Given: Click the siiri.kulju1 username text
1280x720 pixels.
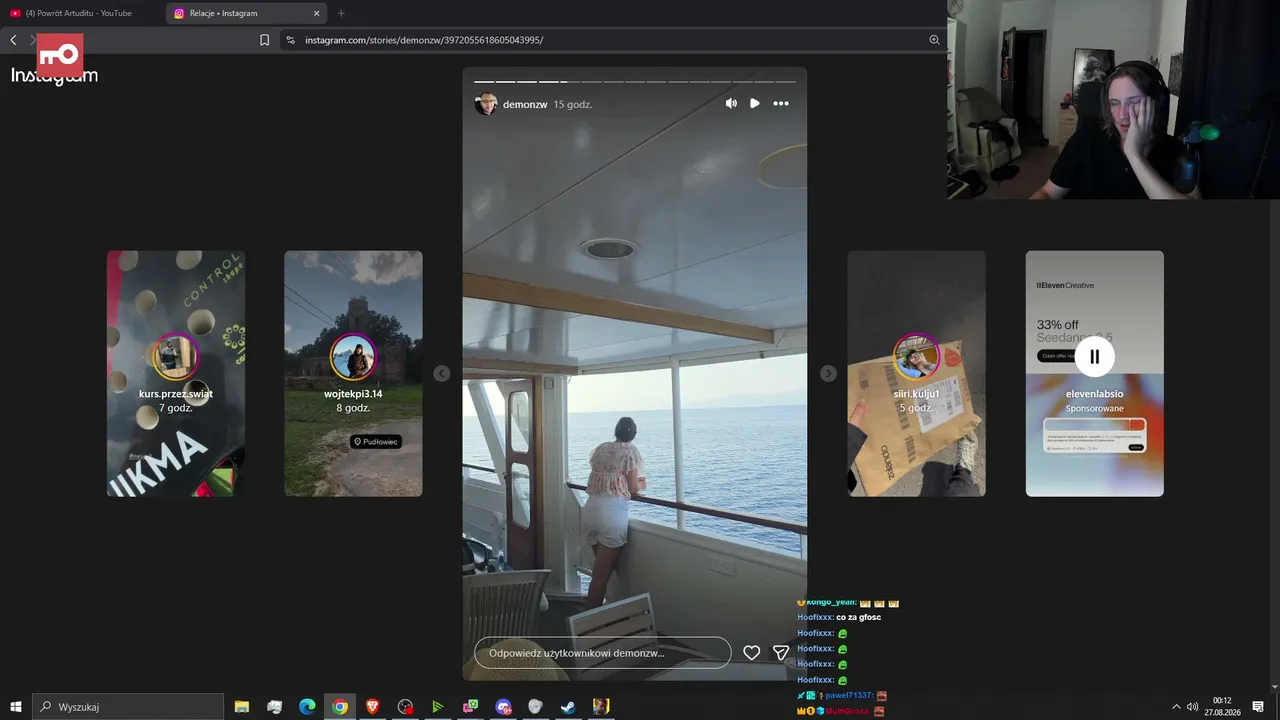Looking at the screenshot, I should [916, 394].
